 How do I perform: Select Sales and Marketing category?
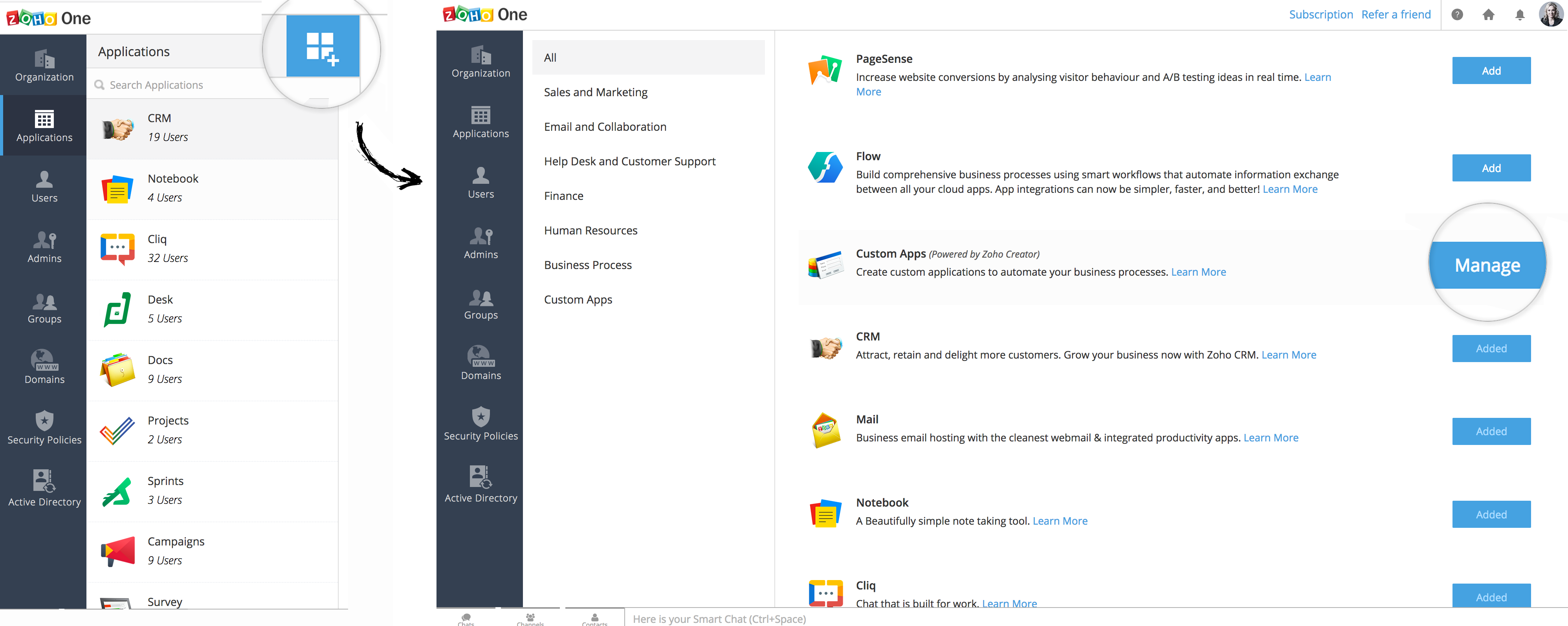point(595,92)
